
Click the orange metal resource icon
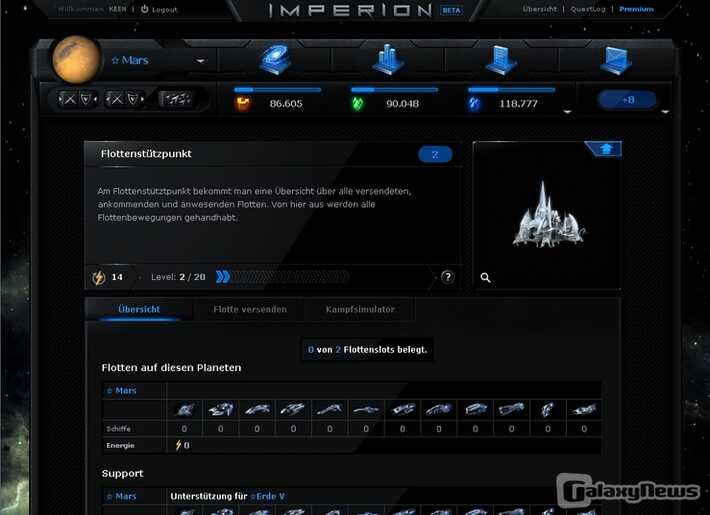[243, 104]
